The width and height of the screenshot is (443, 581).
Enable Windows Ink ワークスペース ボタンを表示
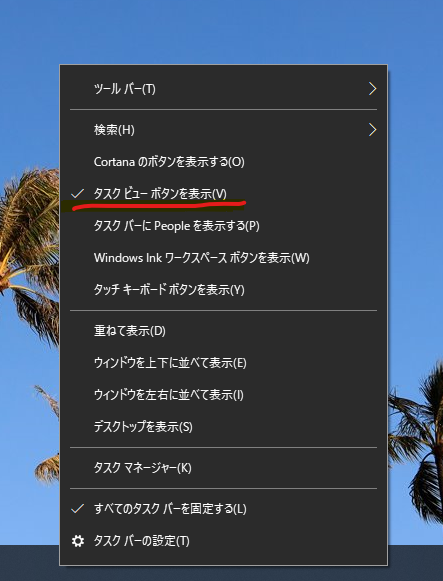(x=223, y=258)
